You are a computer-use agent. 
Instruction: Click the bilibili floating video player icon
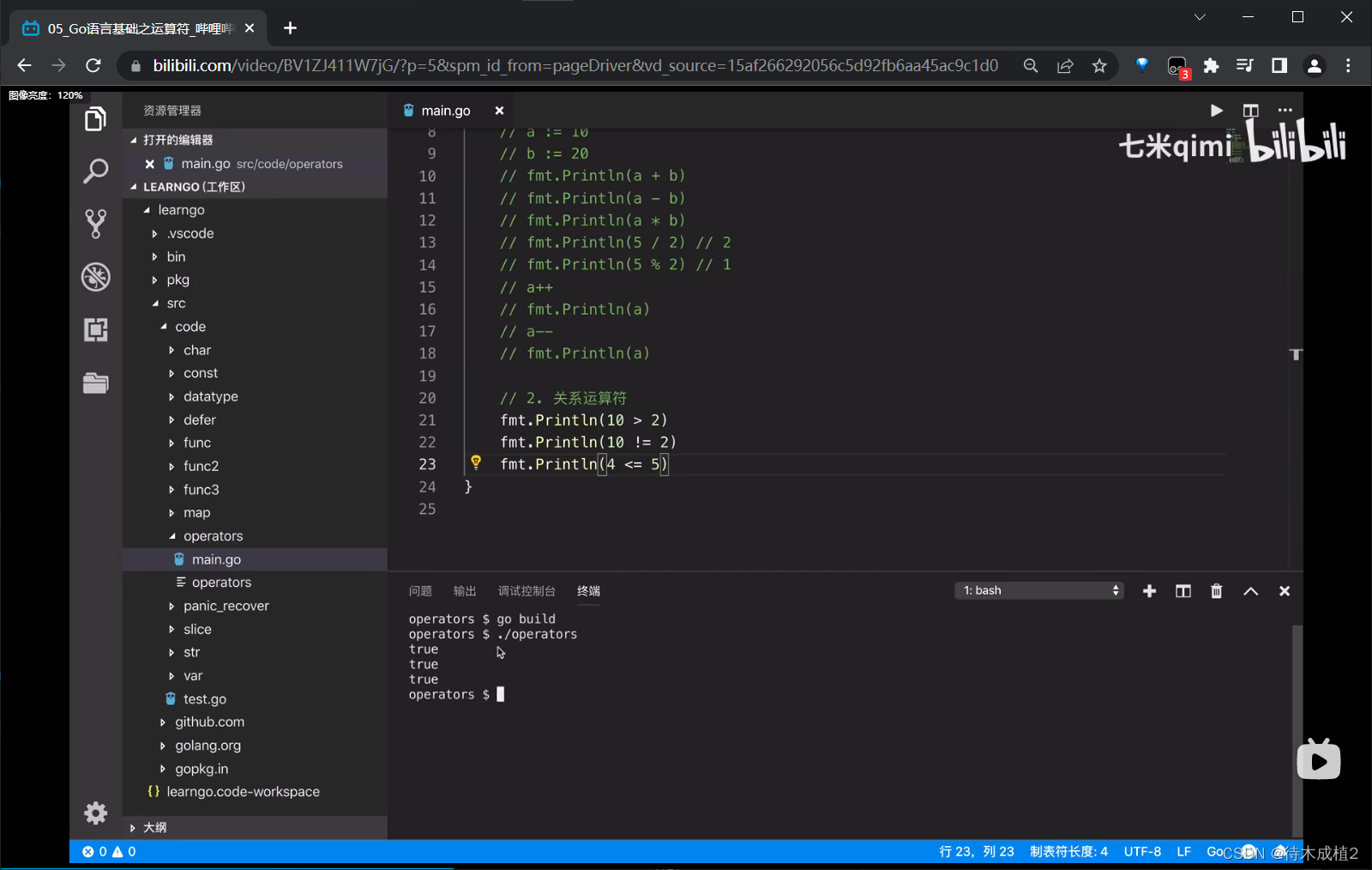coord(1318,759)
